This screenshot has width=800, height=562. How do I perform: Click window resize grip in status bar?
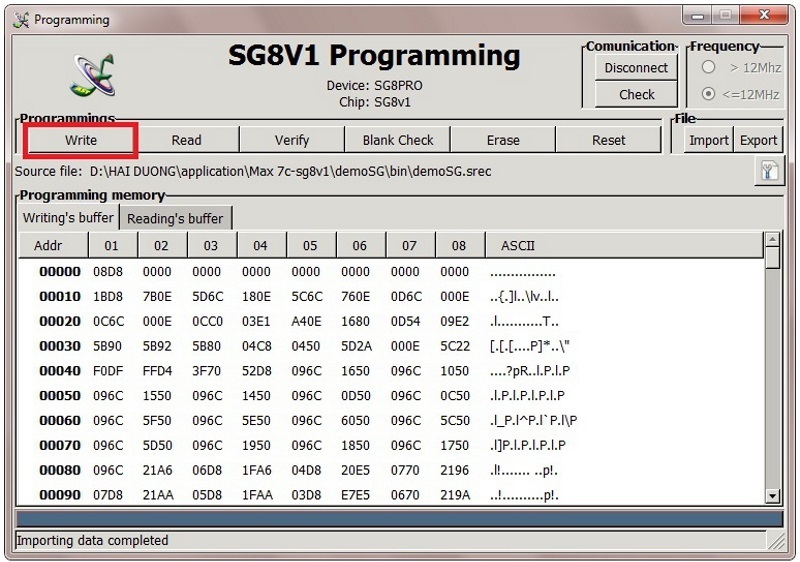coord(776,541)
